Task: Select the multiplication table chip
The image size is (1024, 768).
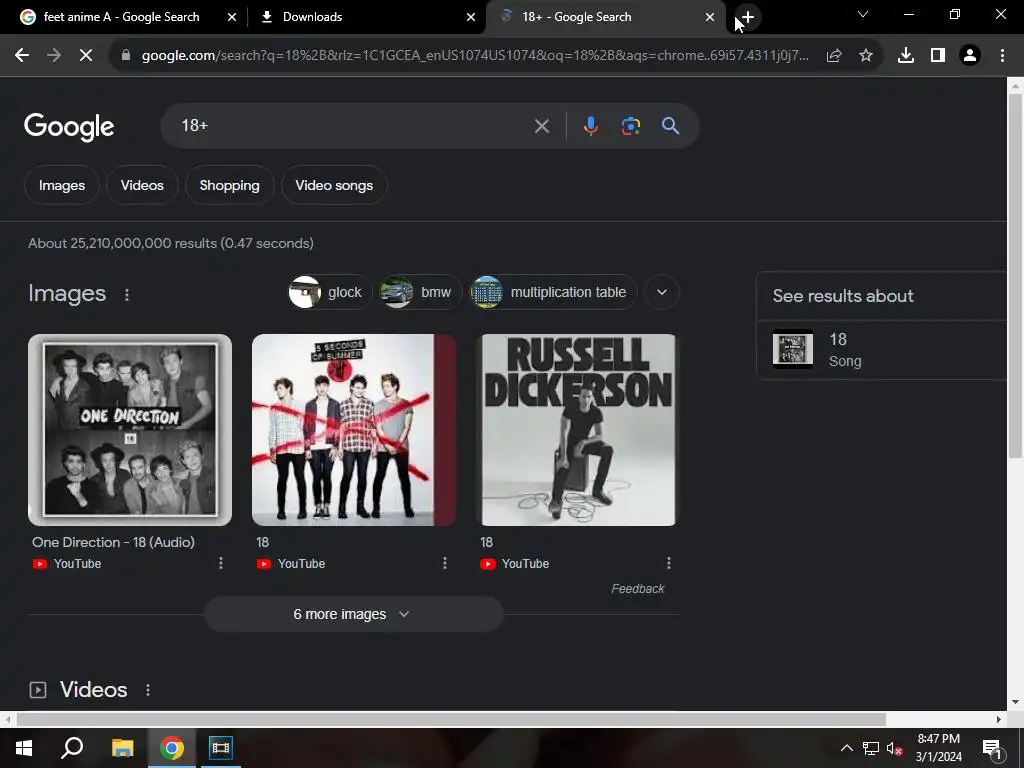Action: coord(552,292)
